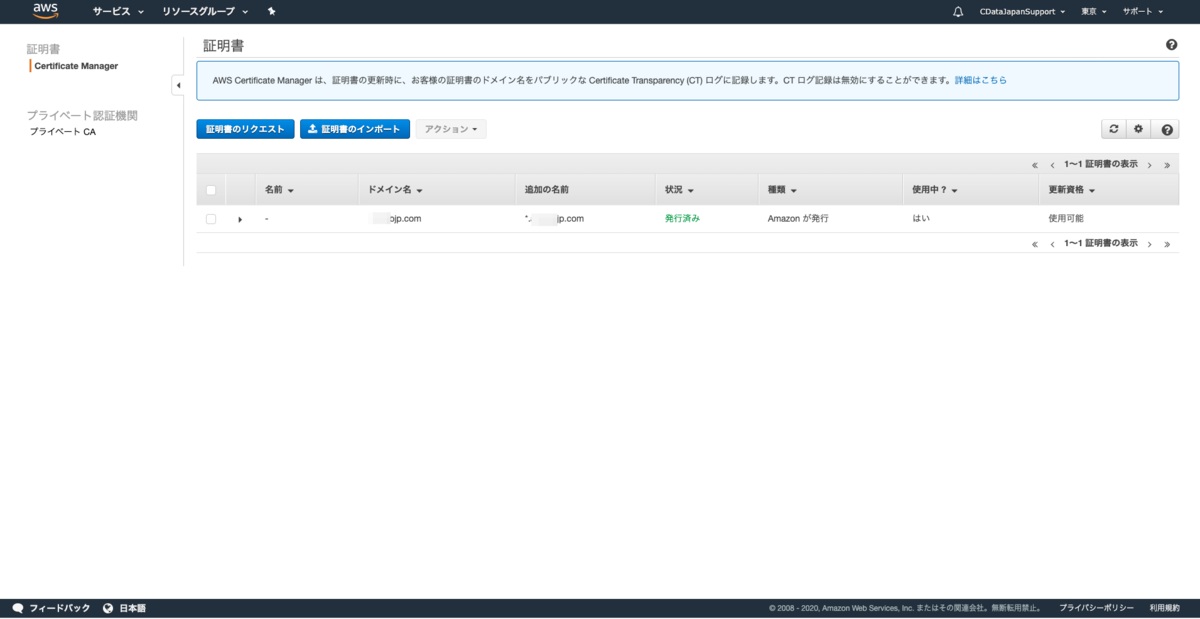Sort by the 状況 column
Image resolution: width=1200 pixels, height=619 pixels.
[680, 190]
